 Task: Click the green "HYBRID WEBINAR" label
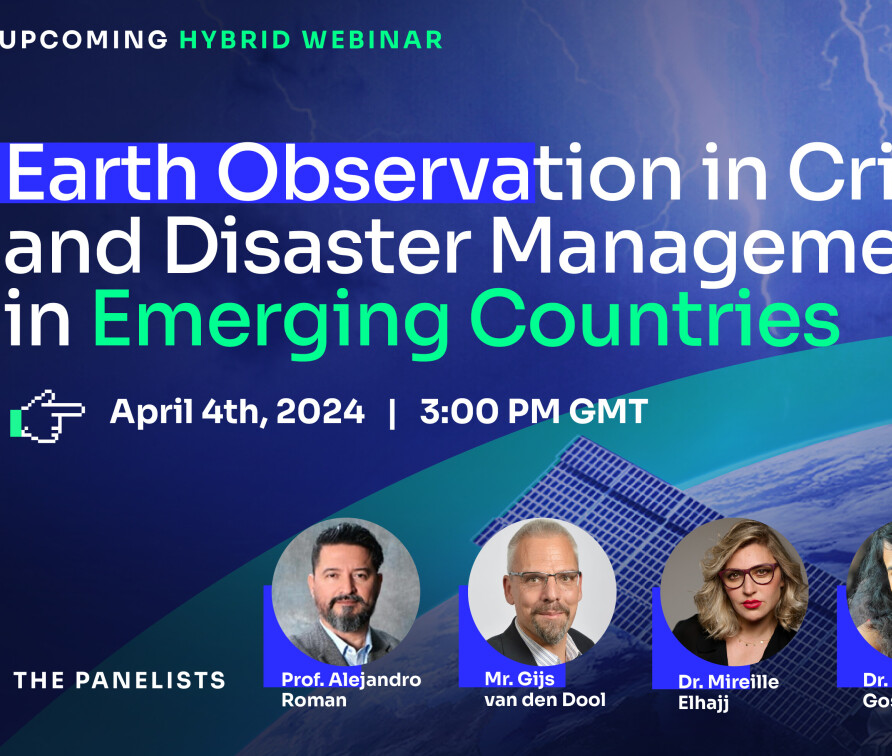(x=311, y=40)
